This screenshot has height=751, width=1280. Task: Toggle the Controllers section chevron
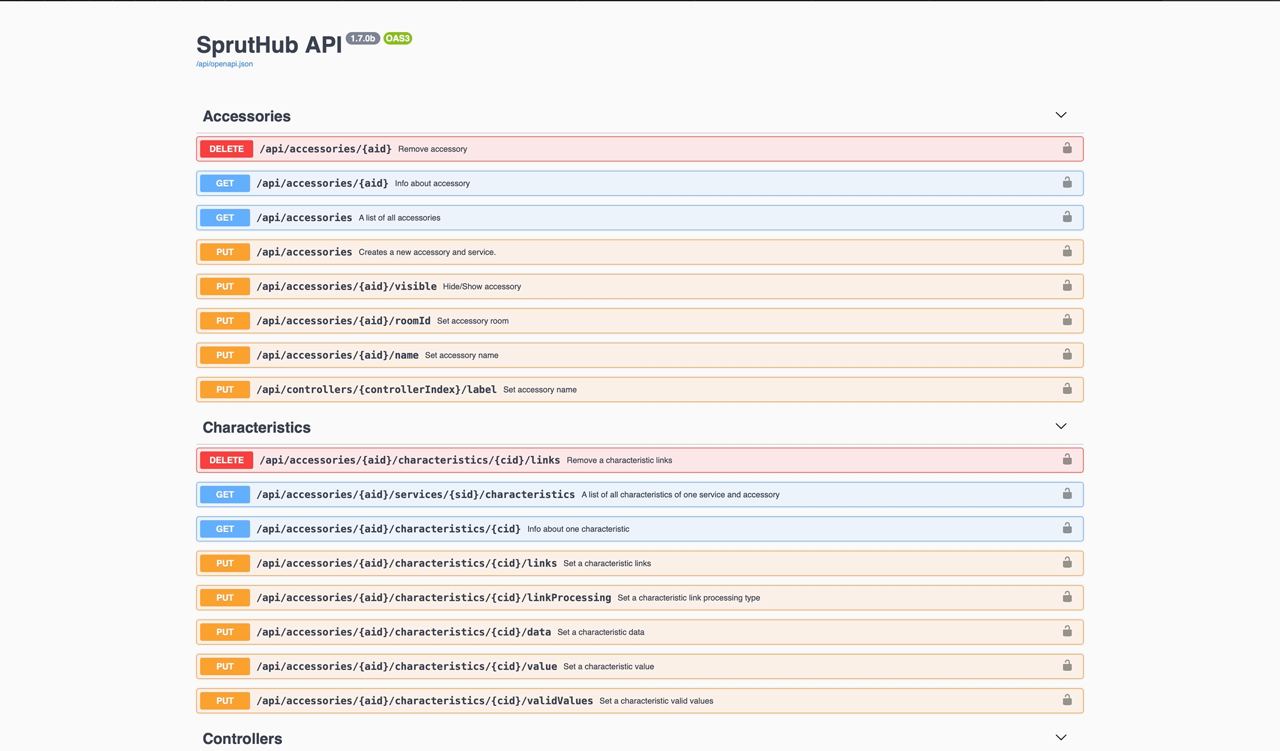1061,738
